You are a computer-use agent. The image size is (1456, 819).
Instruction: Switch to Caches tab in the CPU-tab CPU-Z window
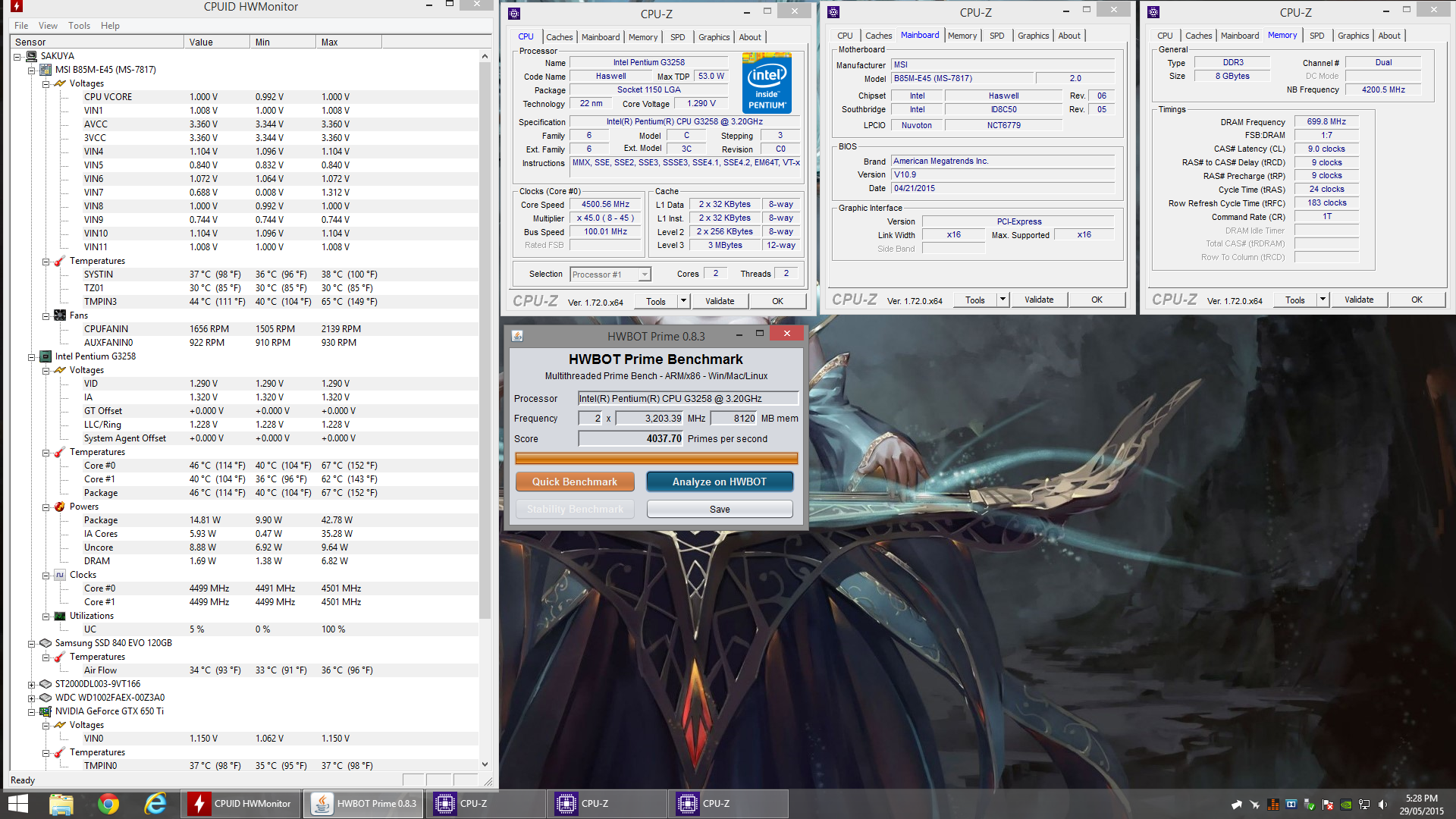coord(560,37)
